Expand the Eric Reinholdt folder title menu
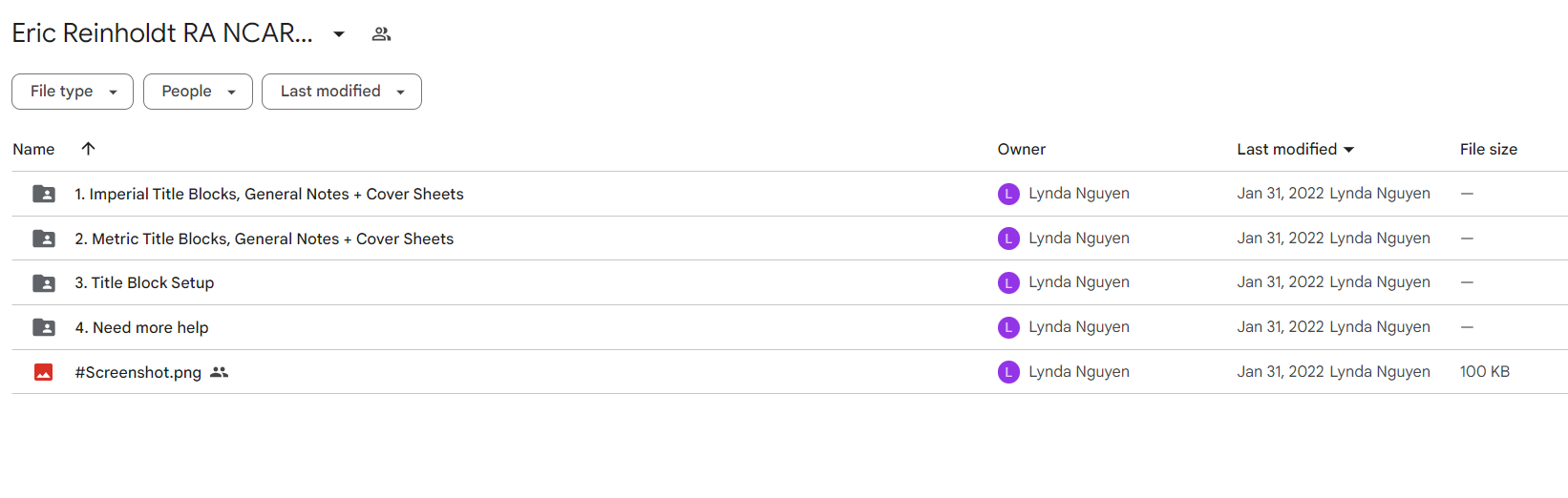 click(x=339, y=34)
